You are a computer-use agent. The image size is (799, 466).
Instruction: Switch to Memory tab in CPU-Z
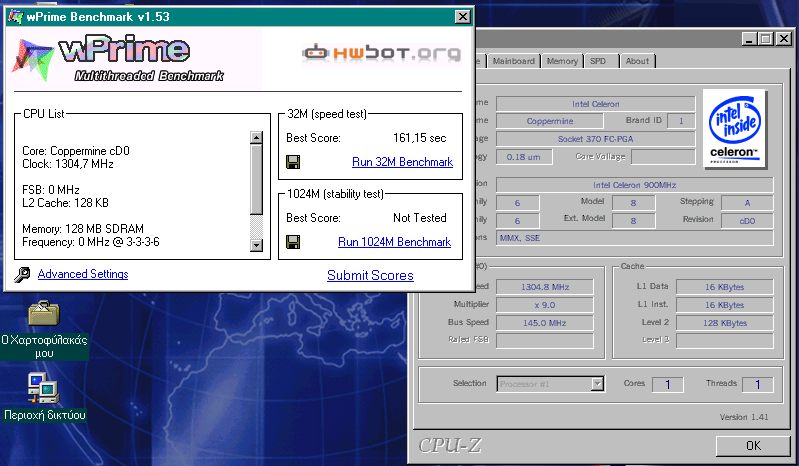[x=562, y=61]
